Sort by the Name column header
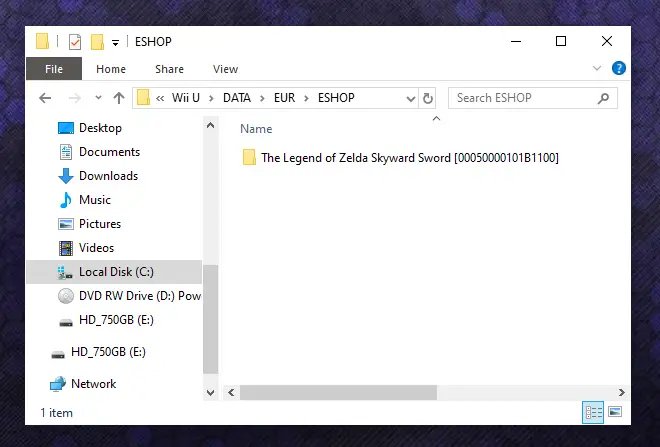 coord(256,129)
